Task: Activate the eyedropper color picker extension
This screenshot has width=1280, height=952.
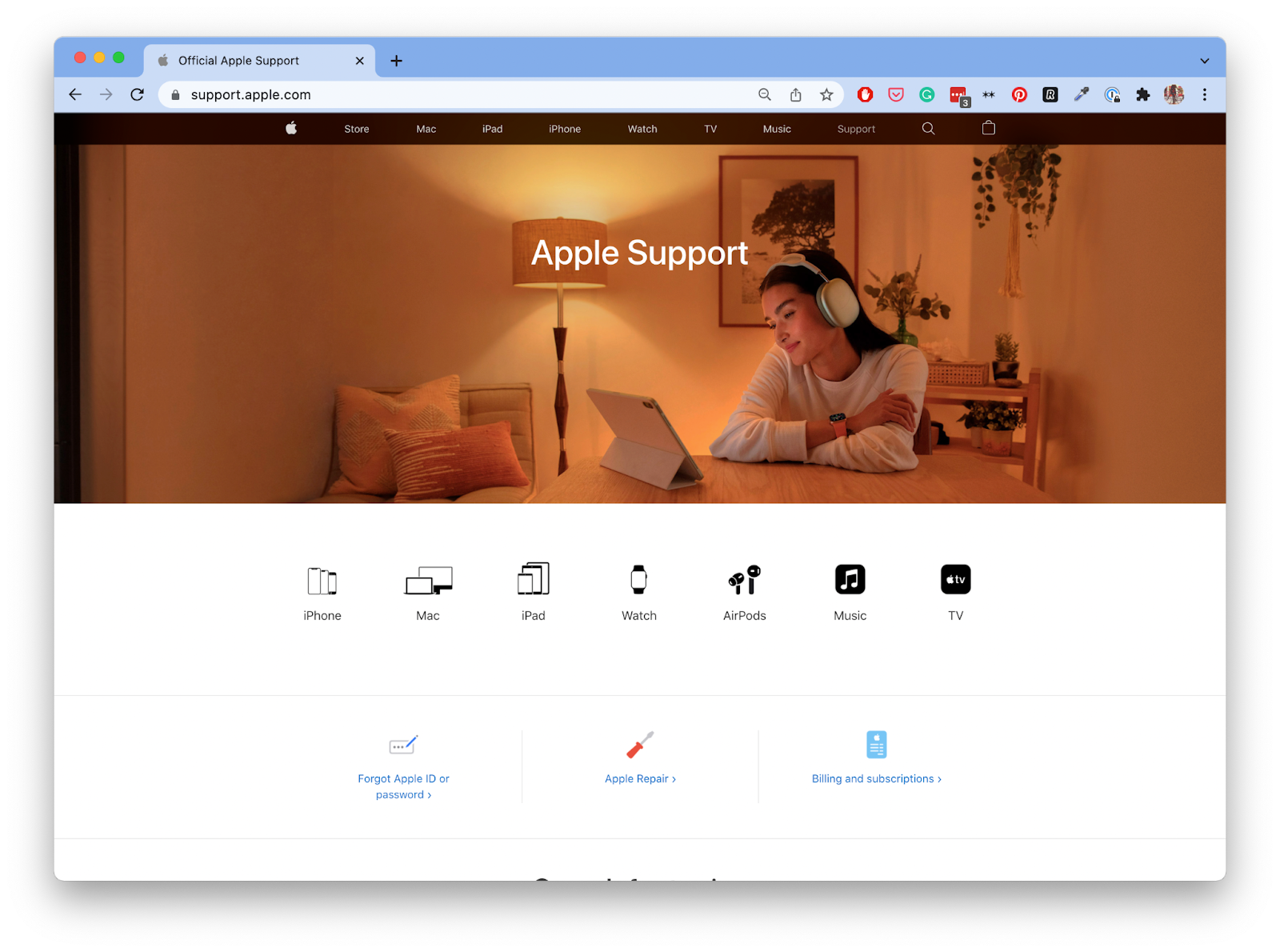Action: click(x=1082, y=94)
